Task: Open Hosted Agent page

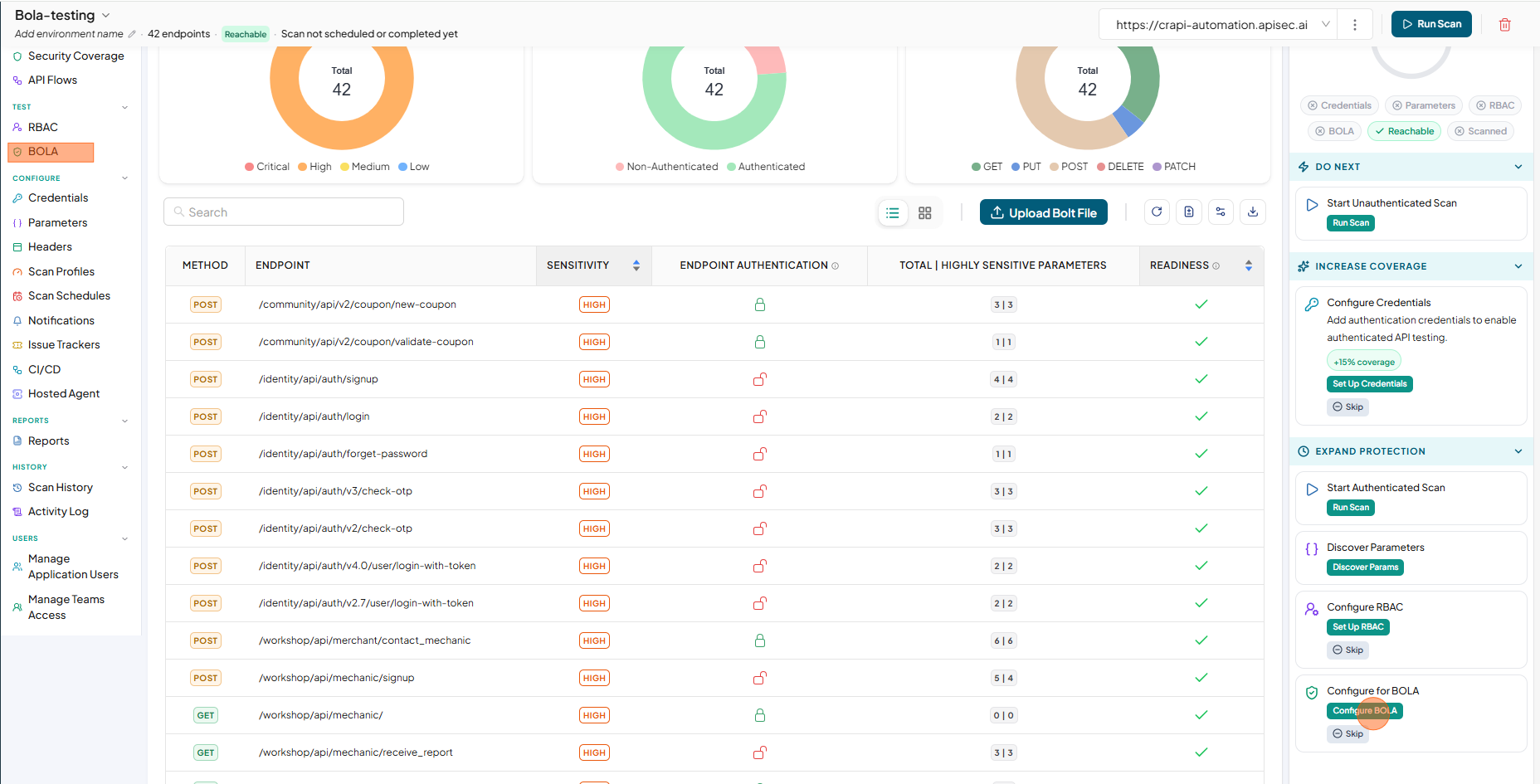Action: 64,393
